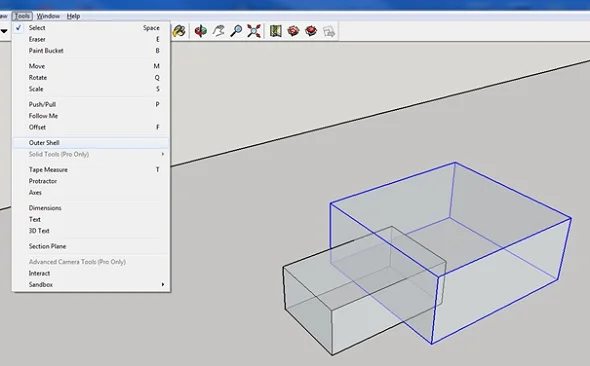
Task: Expand Solid Tools (Pro Only) submenu
Action: [x=91, y=154]
